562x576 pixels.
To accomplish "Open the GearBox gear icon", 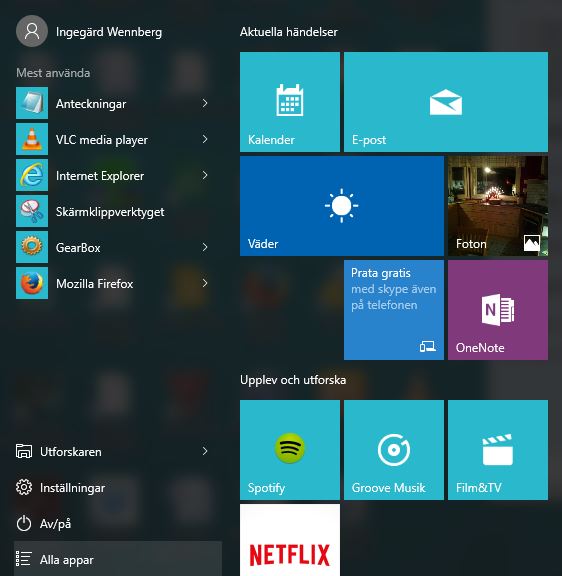I will click(x=32, y=247).
